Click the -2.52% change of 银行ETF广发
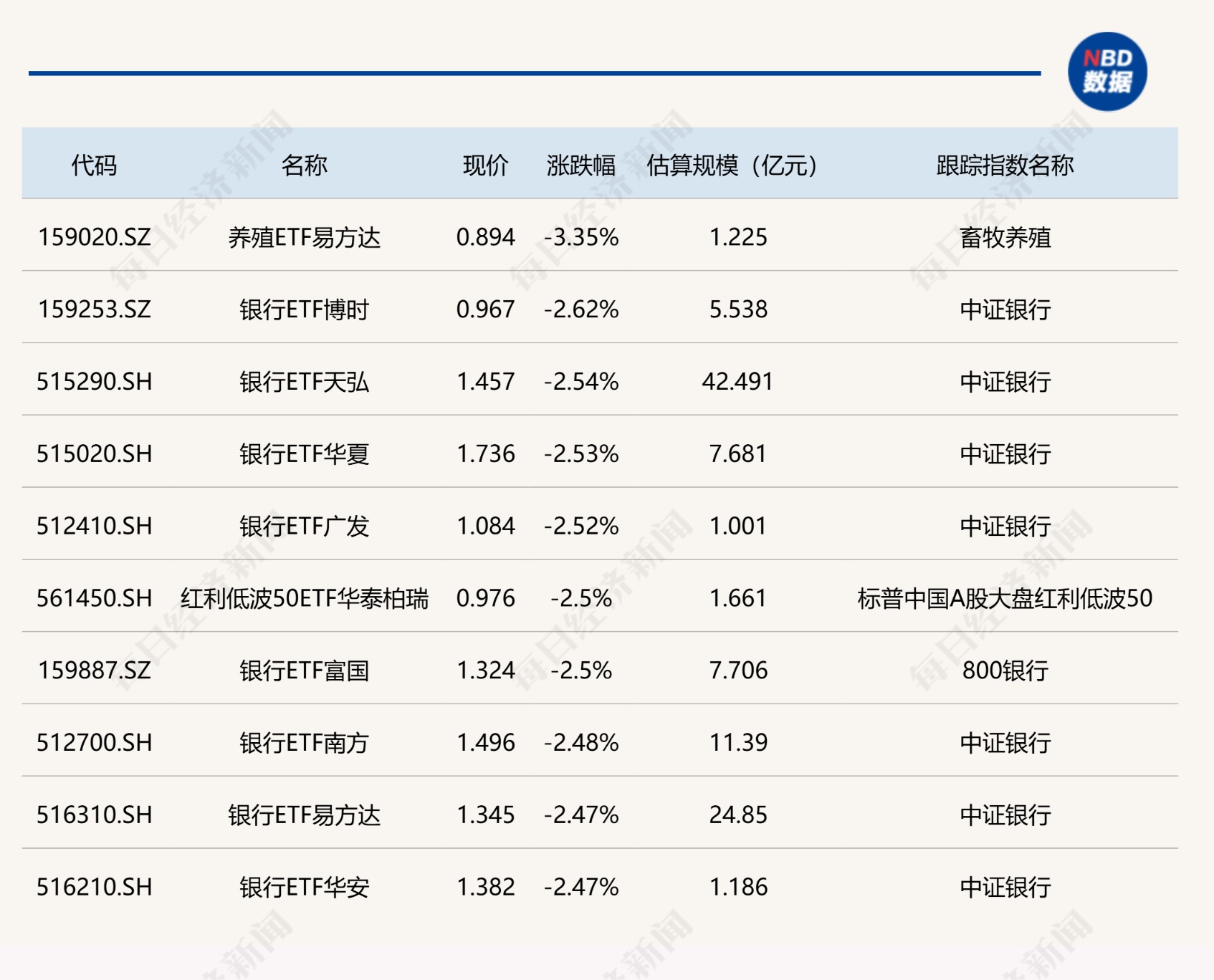1214x980 pixels. (x=581, y=527)
